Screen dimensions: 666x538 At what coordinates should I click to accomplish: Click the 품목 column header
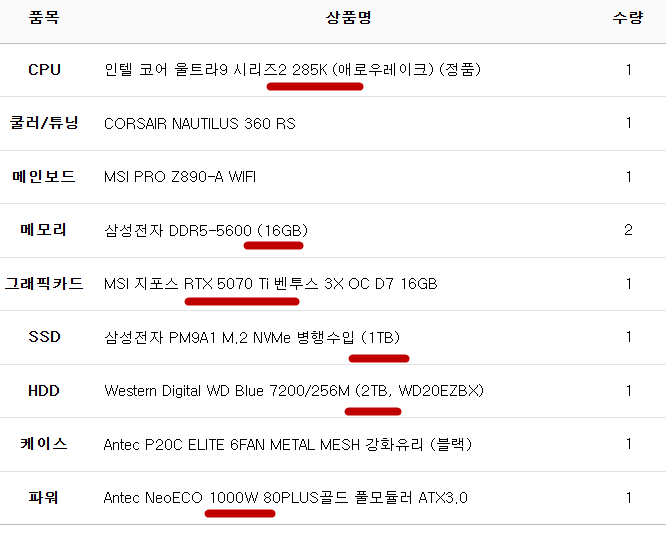tap(44, 18)
